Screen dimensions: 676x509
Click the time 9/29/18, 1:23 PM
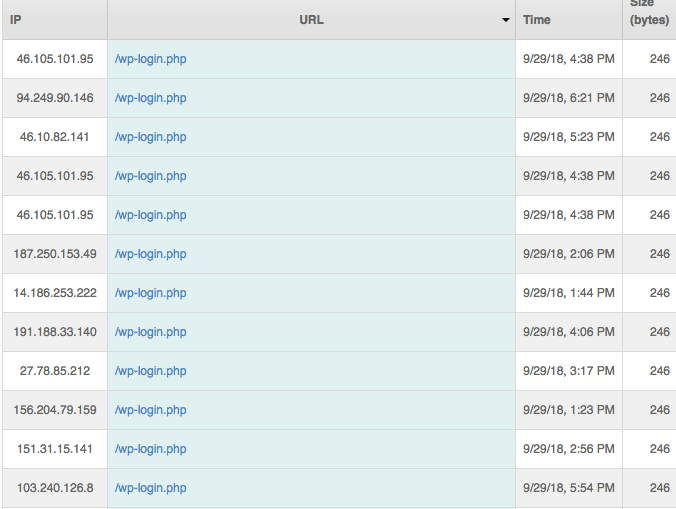[569, 410]
